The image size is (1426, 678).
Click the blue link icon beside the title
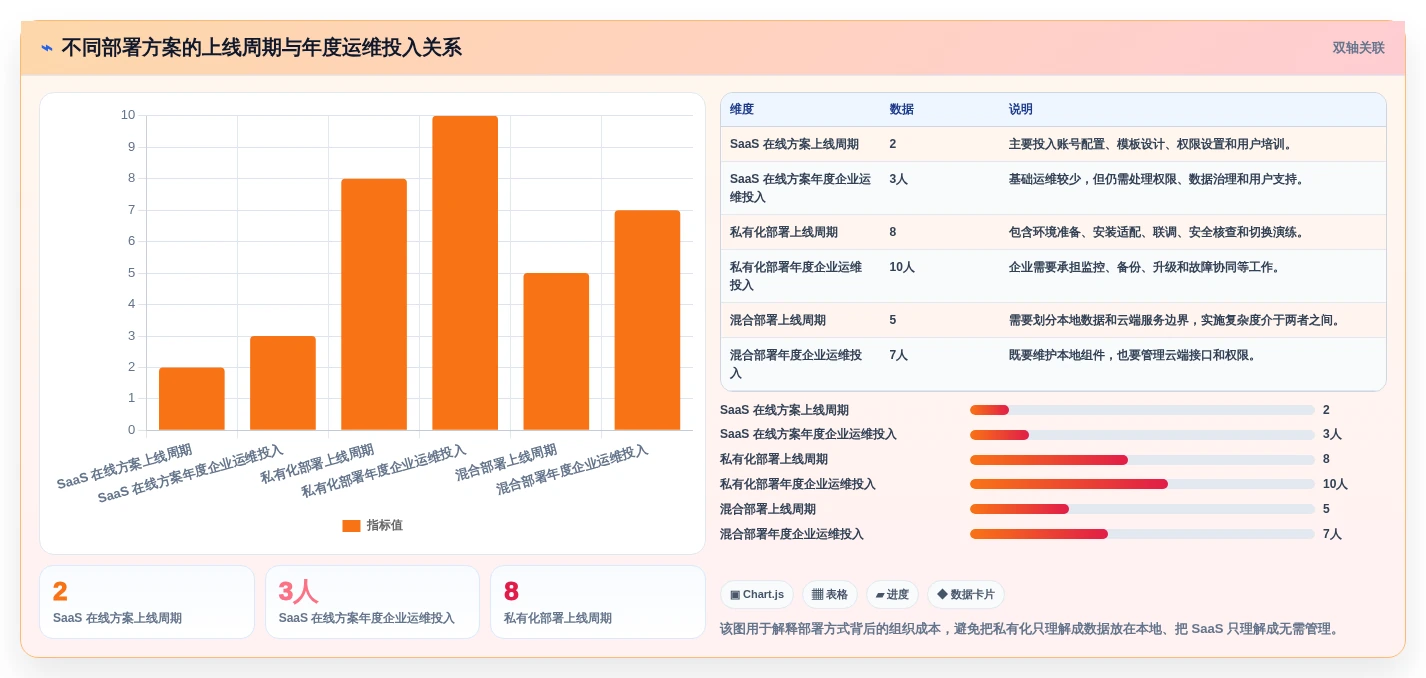click(x=47, y=48)
